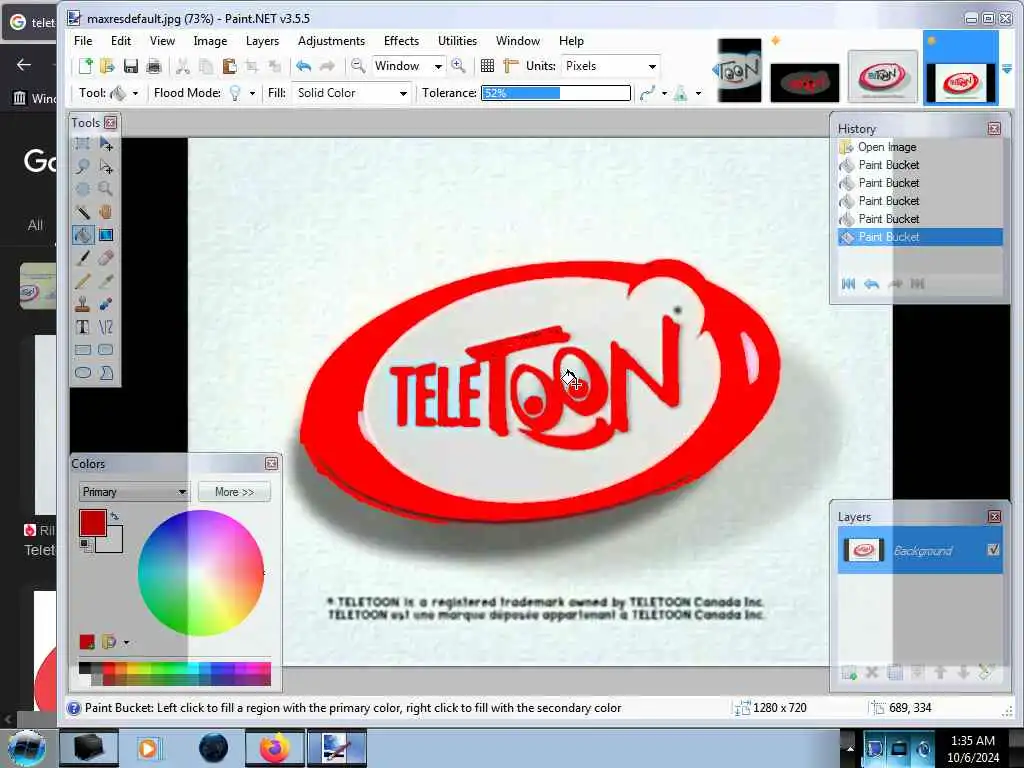Toggle the pixel grid display
The image size is (1024, 768).
(487, 66)
